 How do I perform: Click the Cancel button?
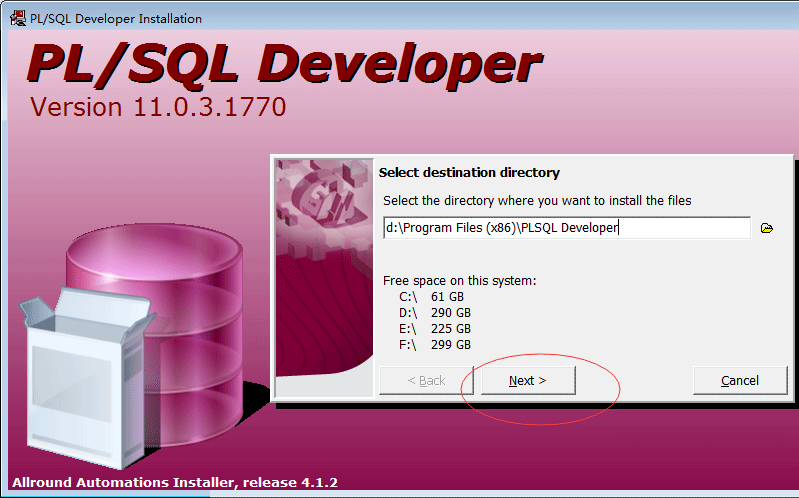[740, 380]
